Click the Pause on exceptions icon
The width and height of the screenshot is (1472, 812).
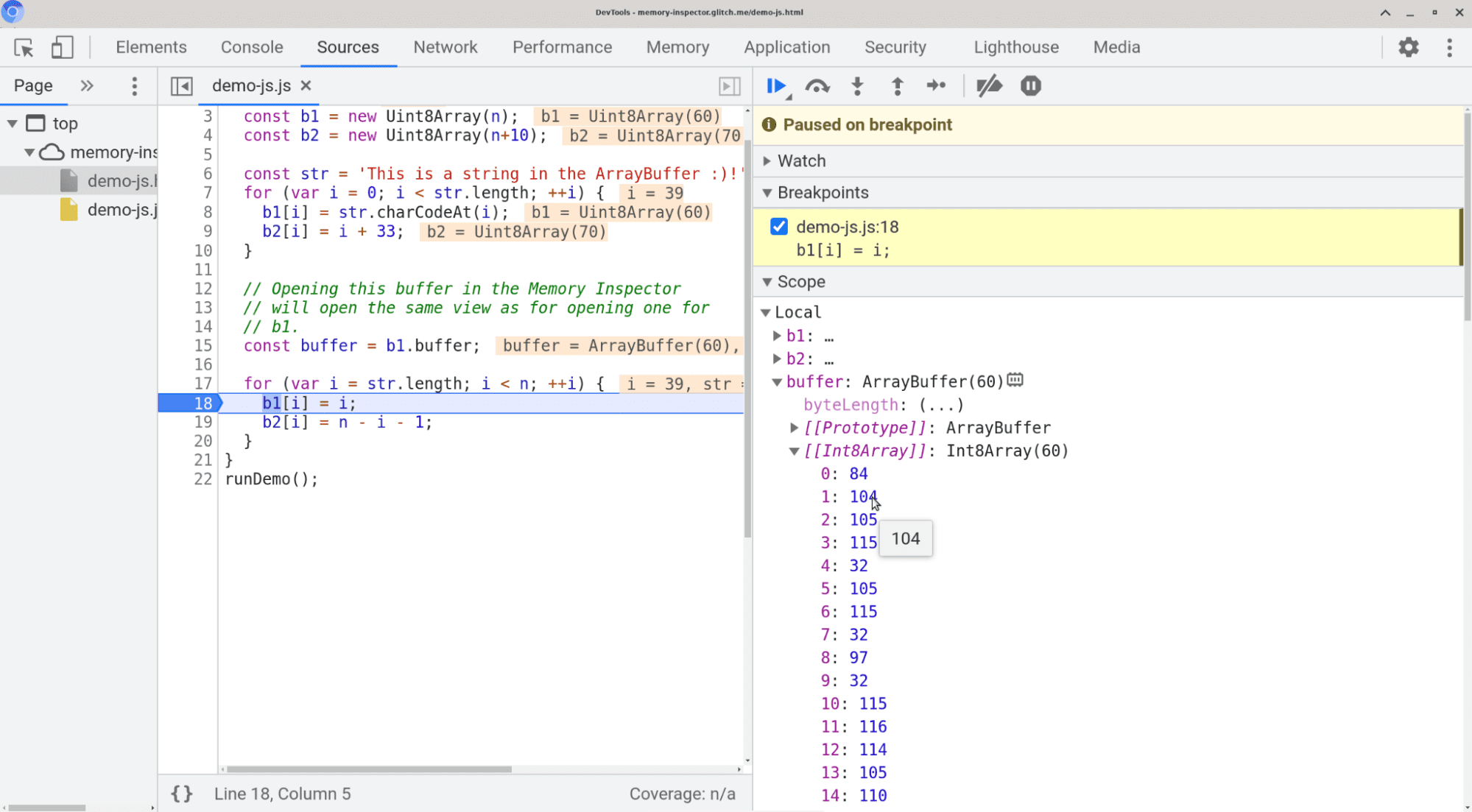coord(1030,86)
